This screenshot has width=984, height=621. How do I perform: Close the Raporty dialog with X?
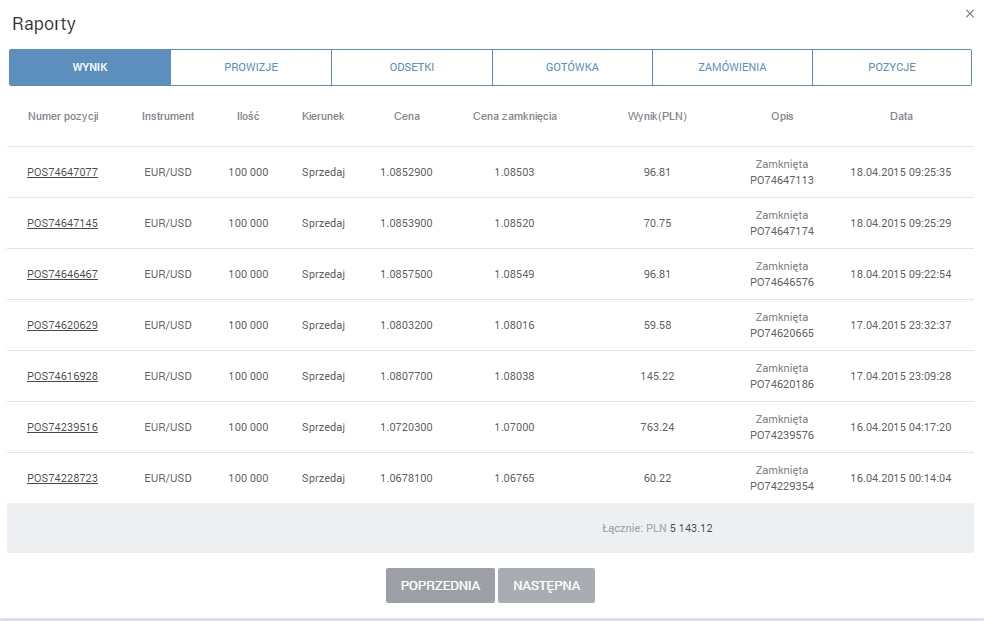(x=969, y=14)
